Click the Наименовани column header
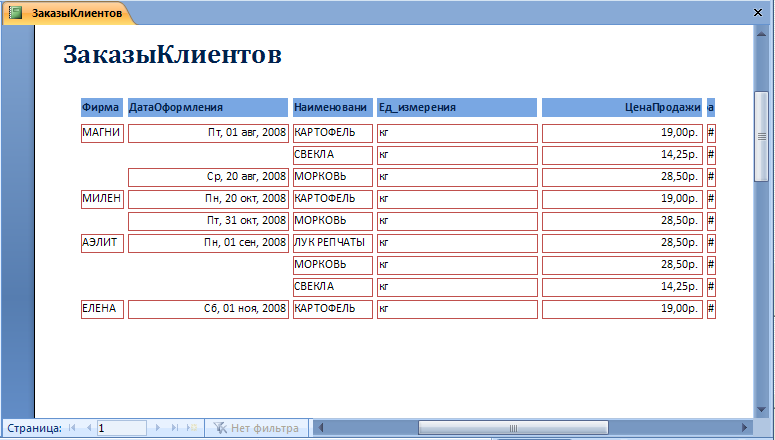This screenshot has width=775, height=440. click(x=332, y=107)
